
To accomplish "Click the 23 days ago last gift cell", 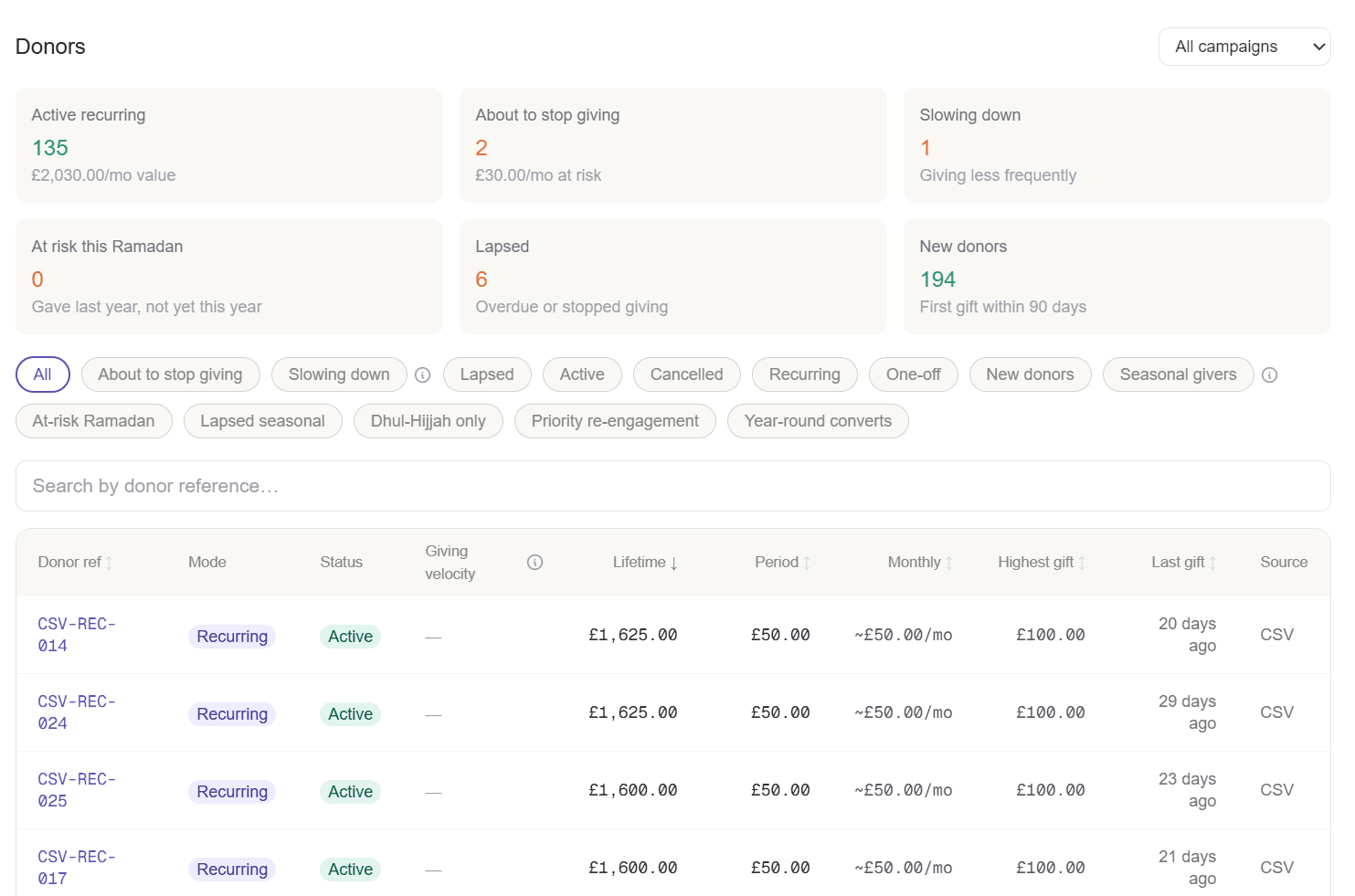I will pyautogui.click(x=1187, y=790).
